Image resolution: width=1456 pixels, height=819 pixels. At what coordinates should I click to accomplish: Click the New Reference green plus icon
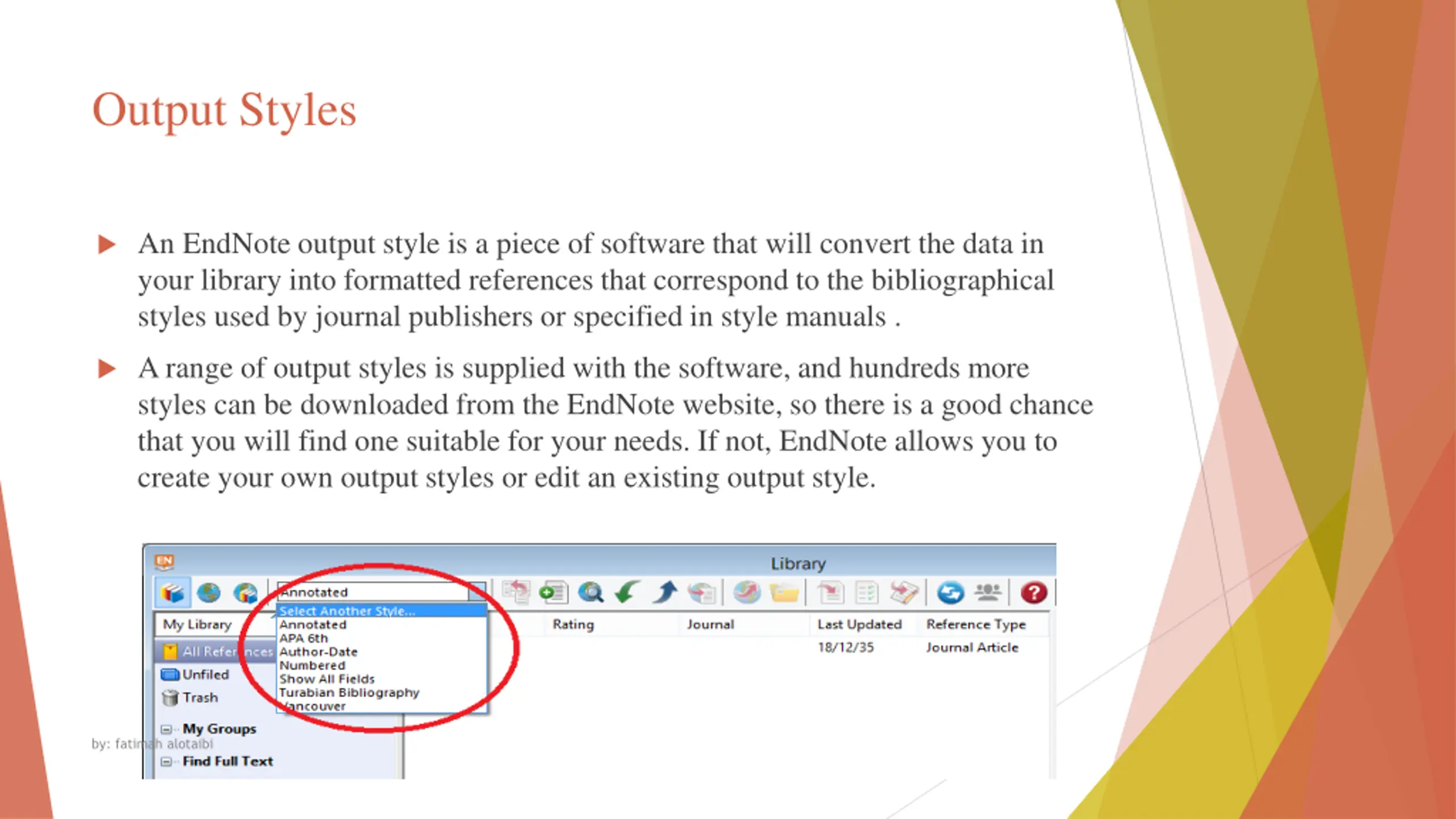[553, 593]
